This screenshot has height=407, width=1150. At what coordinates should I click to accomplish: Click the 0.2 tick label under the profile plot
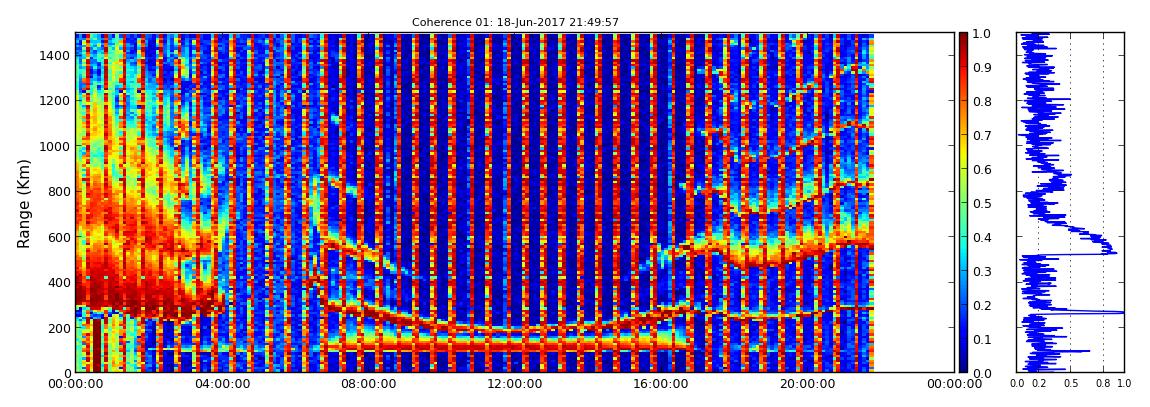tap(1038, 384)
